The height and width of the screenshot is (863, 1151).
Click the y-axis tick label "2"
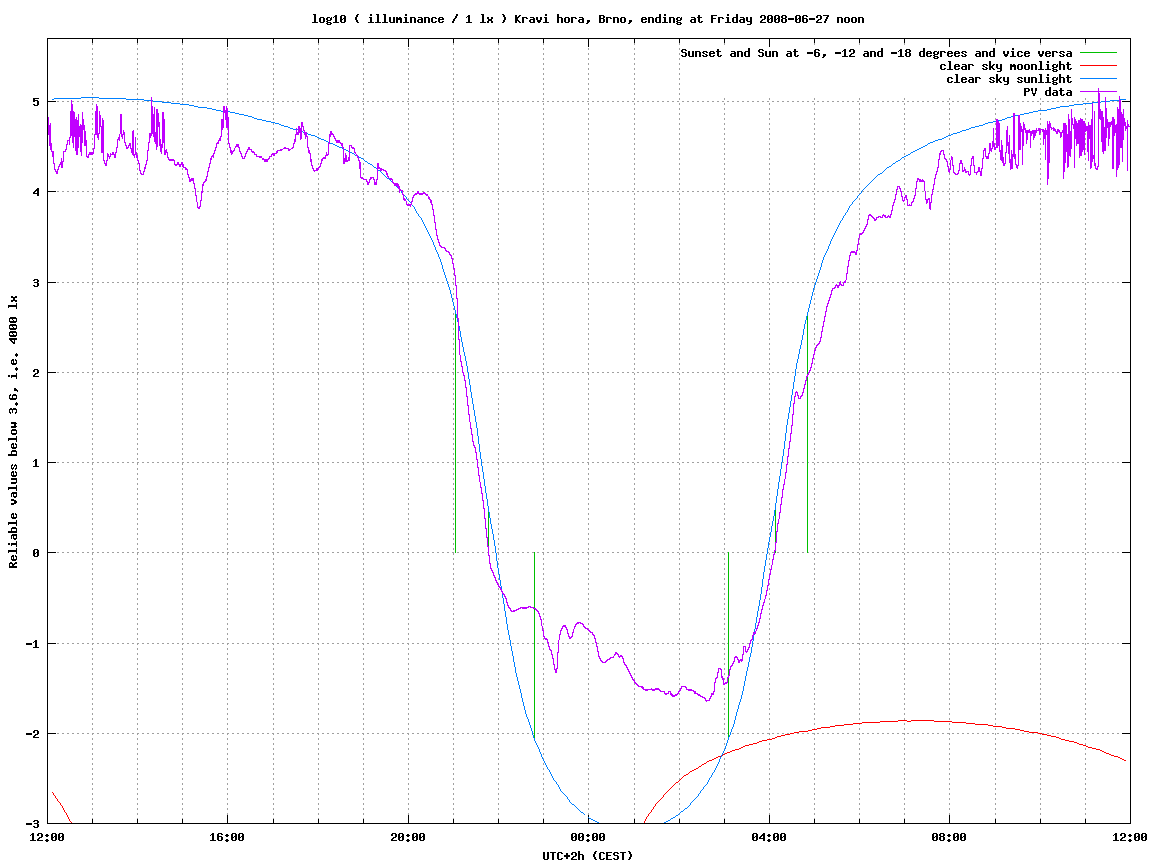point(35,373)
